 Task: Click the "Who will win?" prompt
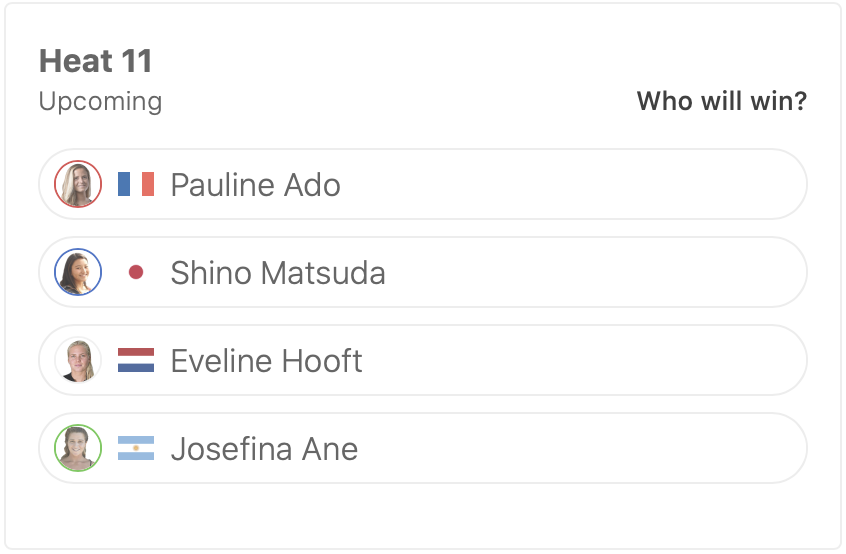coord(721,101)
